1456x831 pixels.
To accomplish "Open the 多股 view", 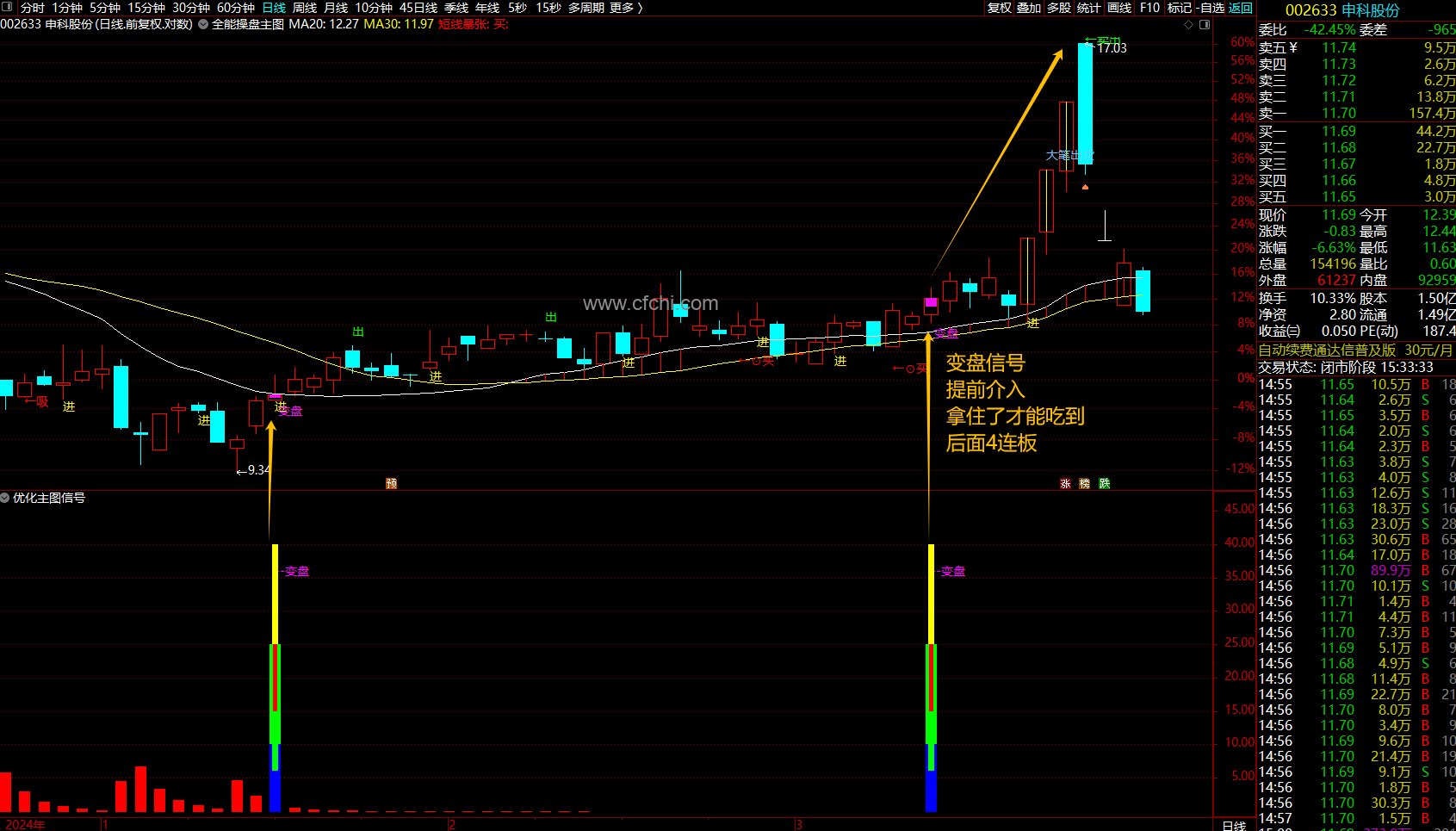I will 1059,8.
